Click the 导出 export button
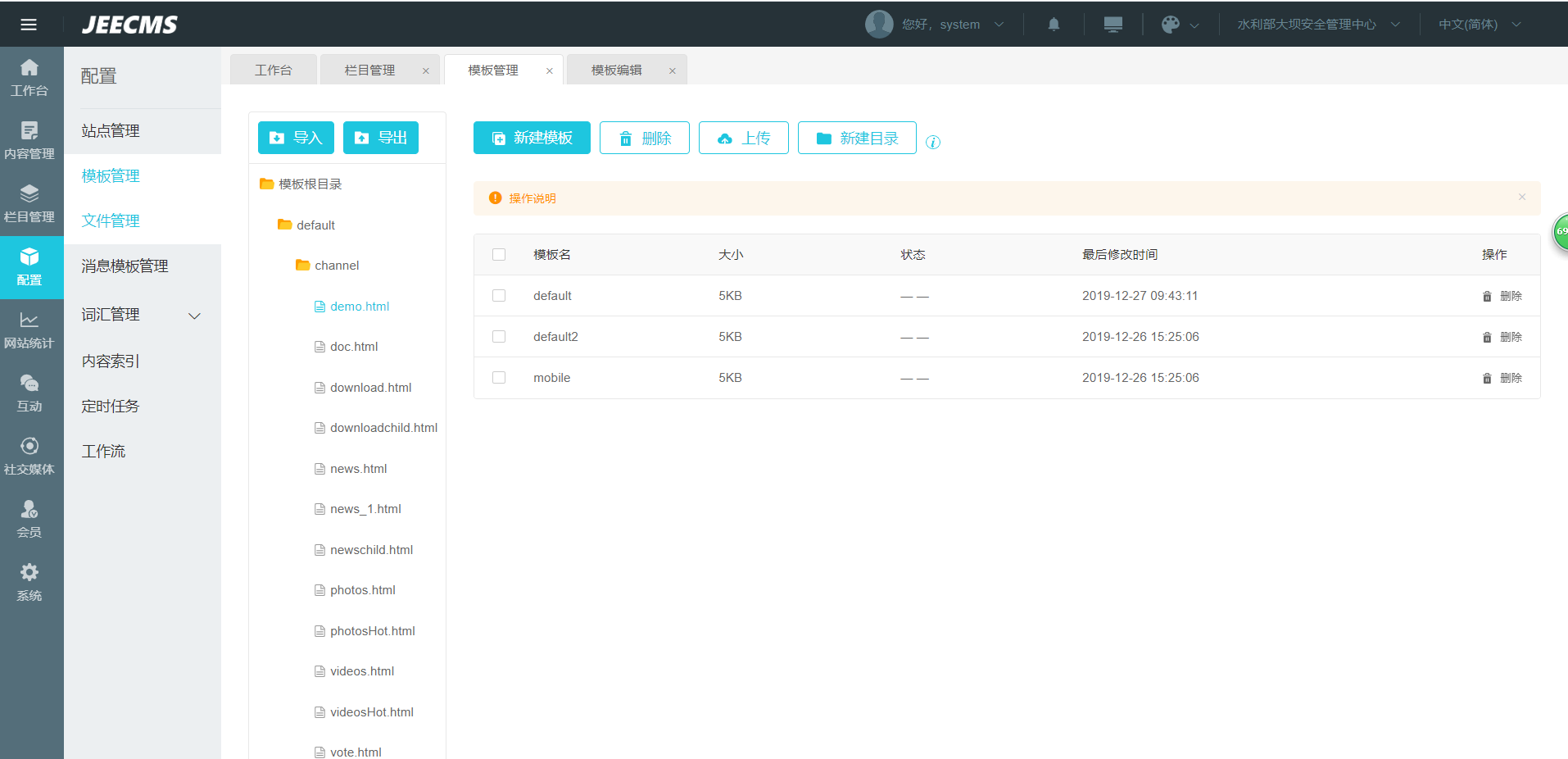The image size is (1568, 759). click(381, 138)
